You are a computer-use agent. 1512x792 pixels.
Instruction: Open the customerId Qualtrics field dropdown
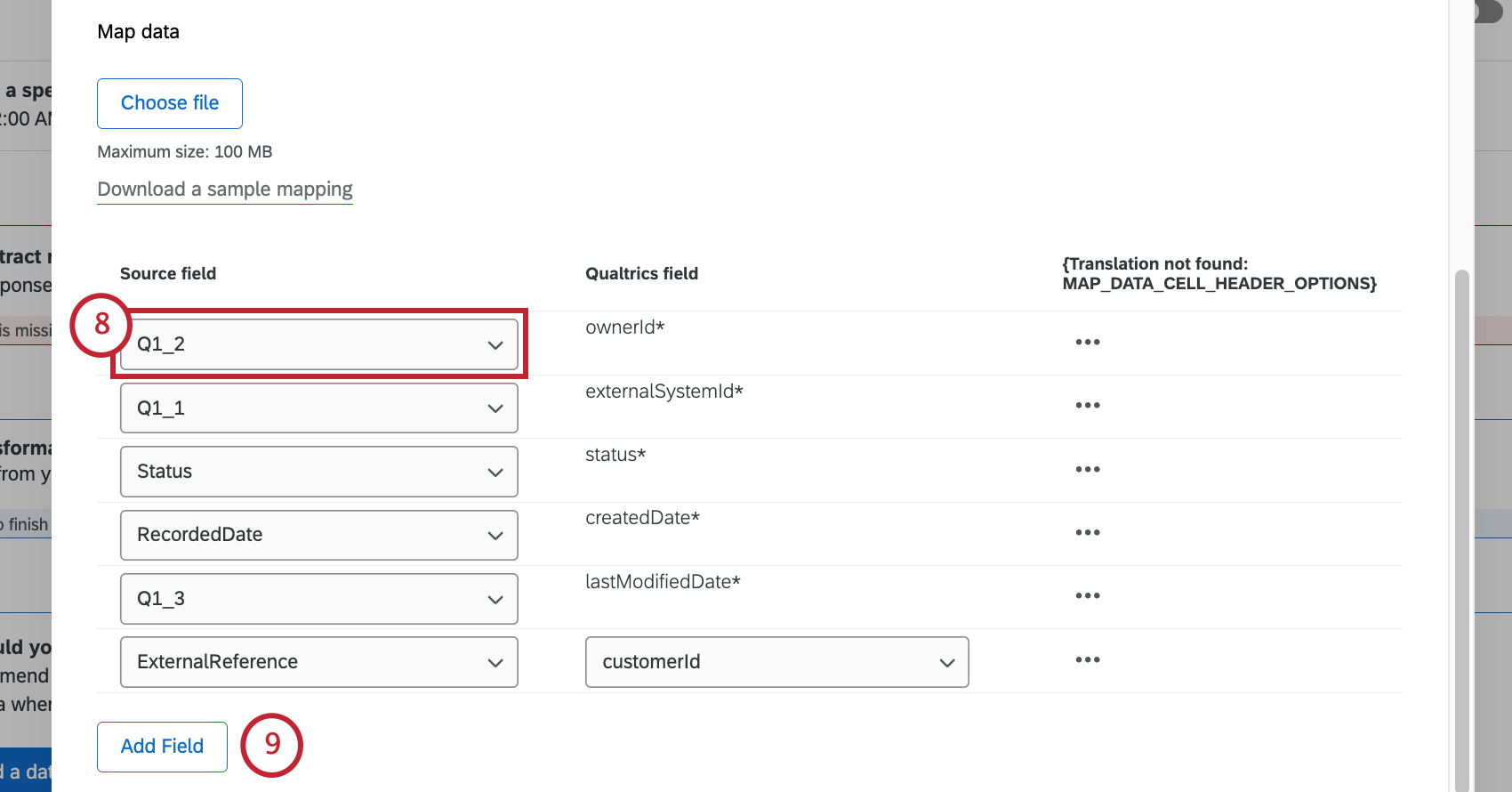click(x=776, y=662)
